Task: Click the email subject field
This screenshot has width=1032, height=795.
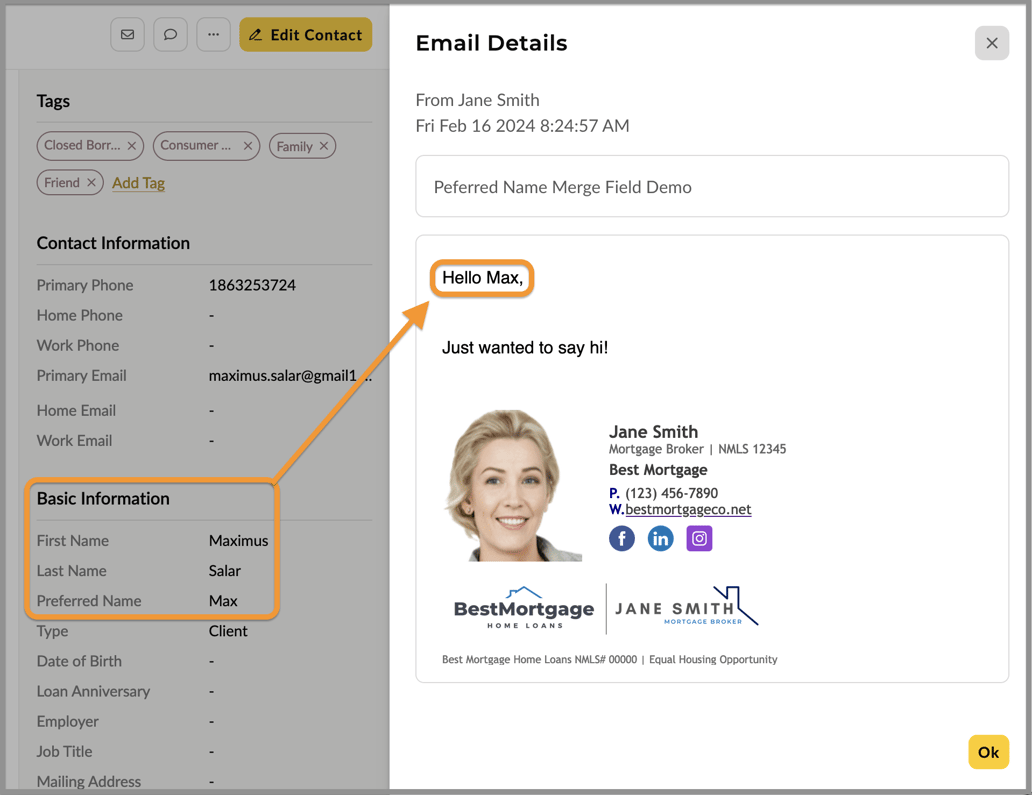Action: 711,187
